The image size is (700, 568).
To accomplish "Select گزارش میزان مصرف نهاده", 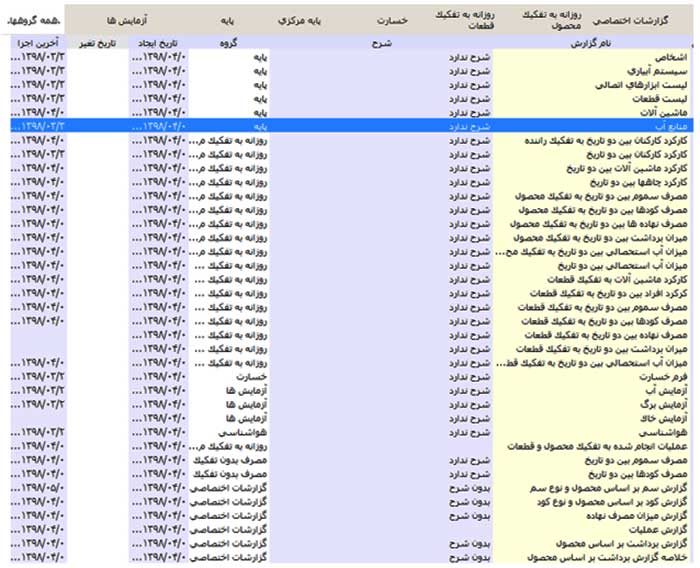I will 637,516.
